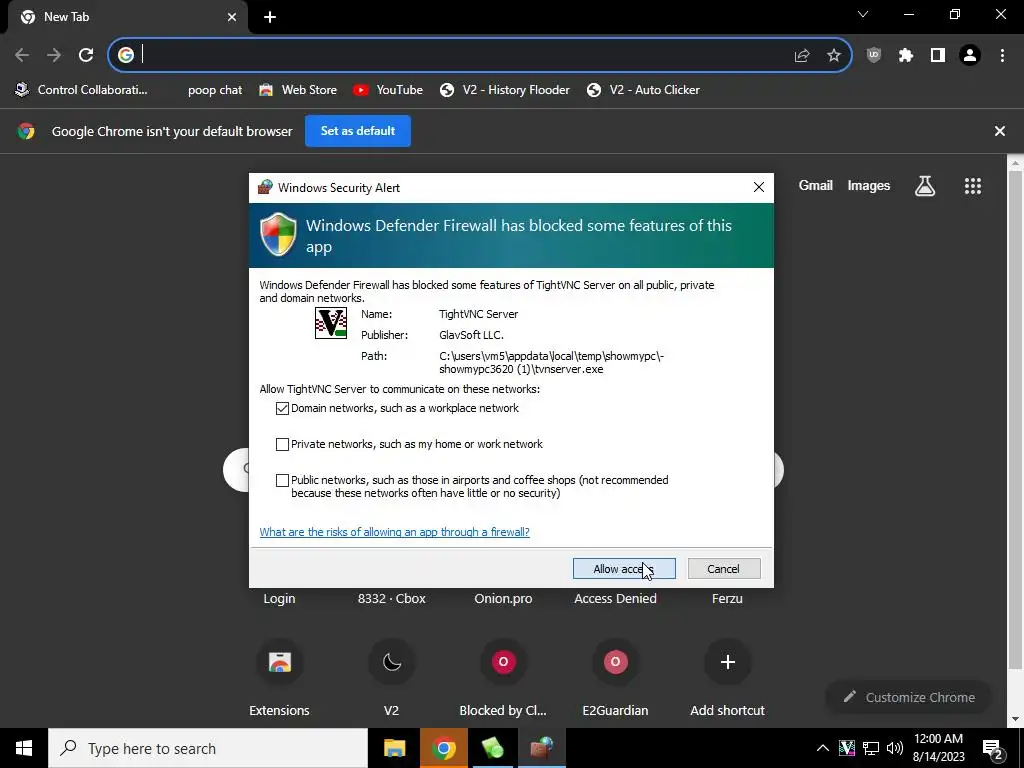Open the Images link
Viewport: 1024px width, 768px height.
[869, 185]
